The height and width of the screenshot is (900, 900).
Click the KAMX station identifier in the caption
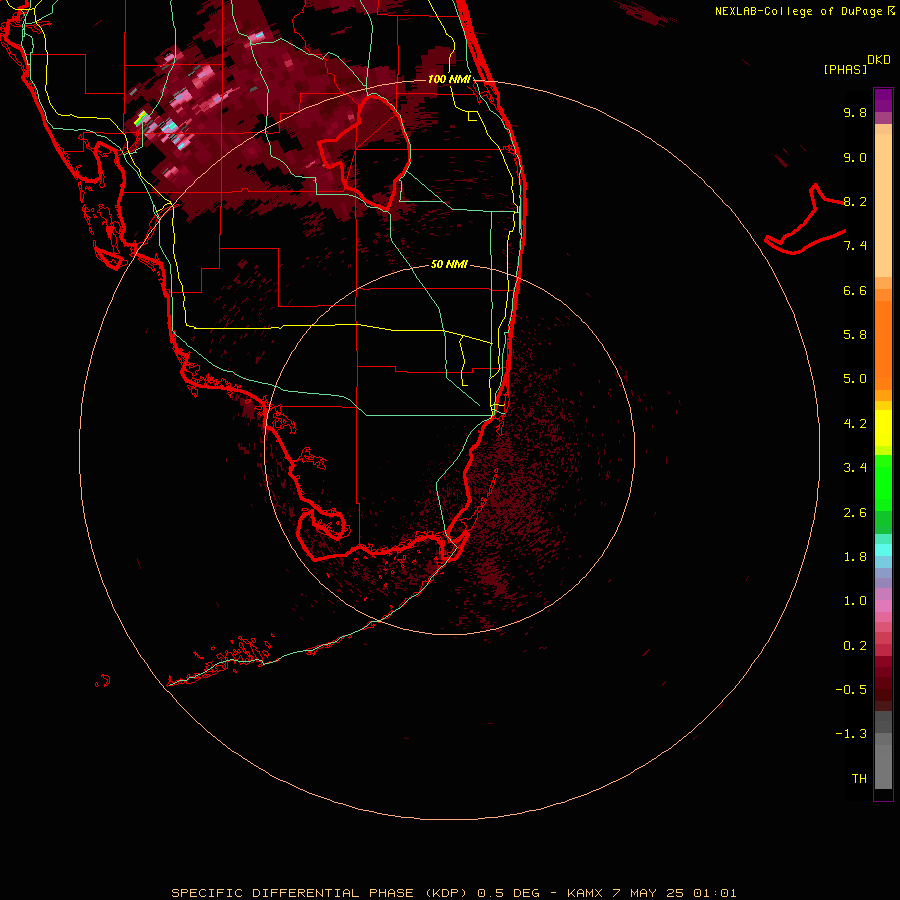point(584,893)
